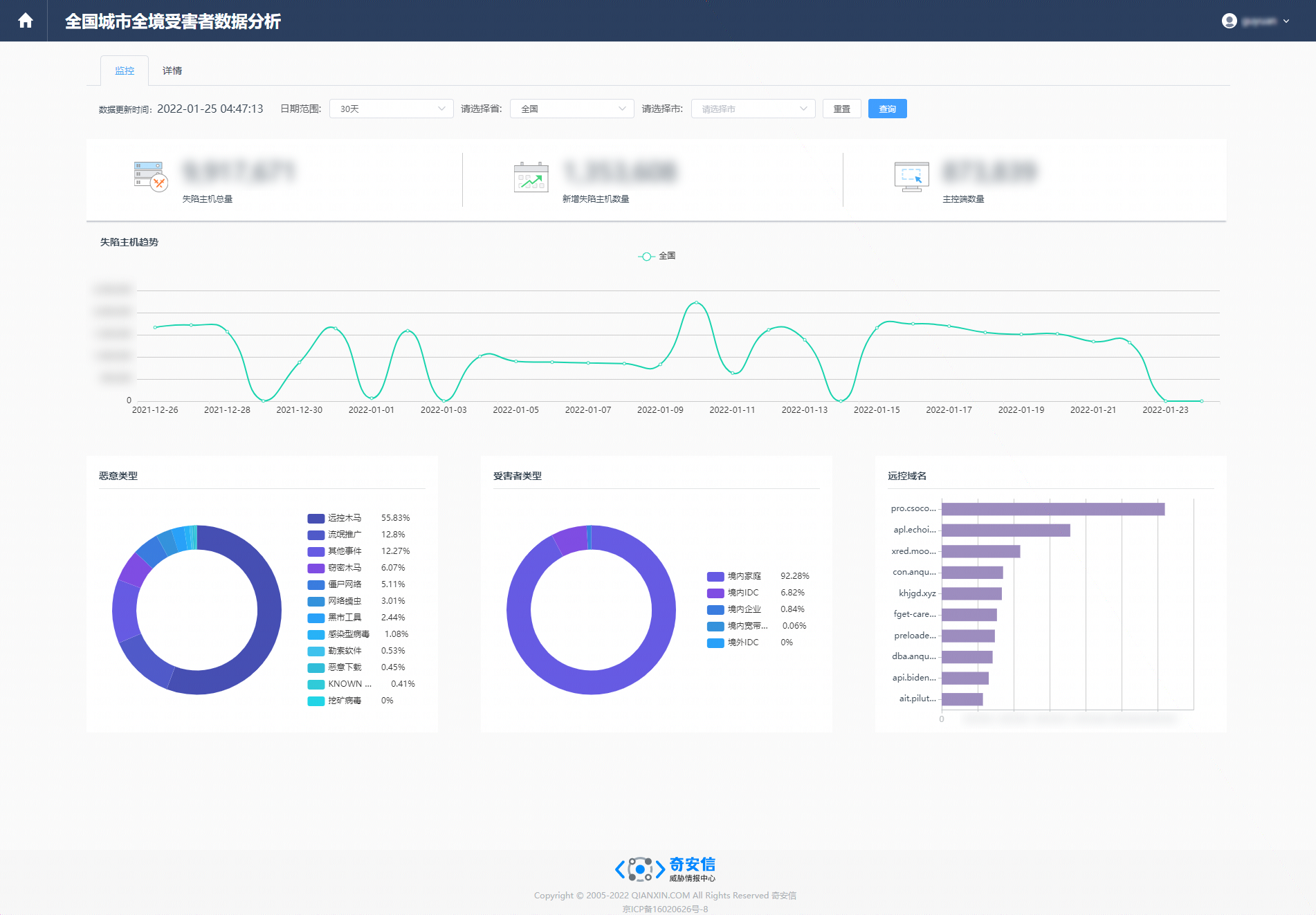Click 挖矿病毒 legend color swatch
This screenshot has width=1316, height=915.
316,701
